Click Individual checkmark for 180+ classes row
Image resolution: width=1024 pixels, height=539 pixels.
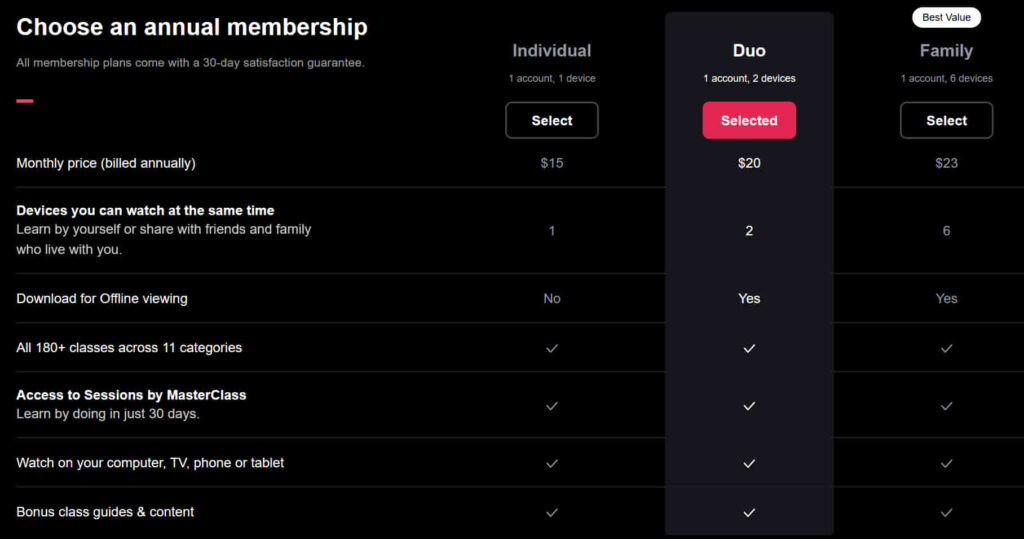tap(552, 348)
